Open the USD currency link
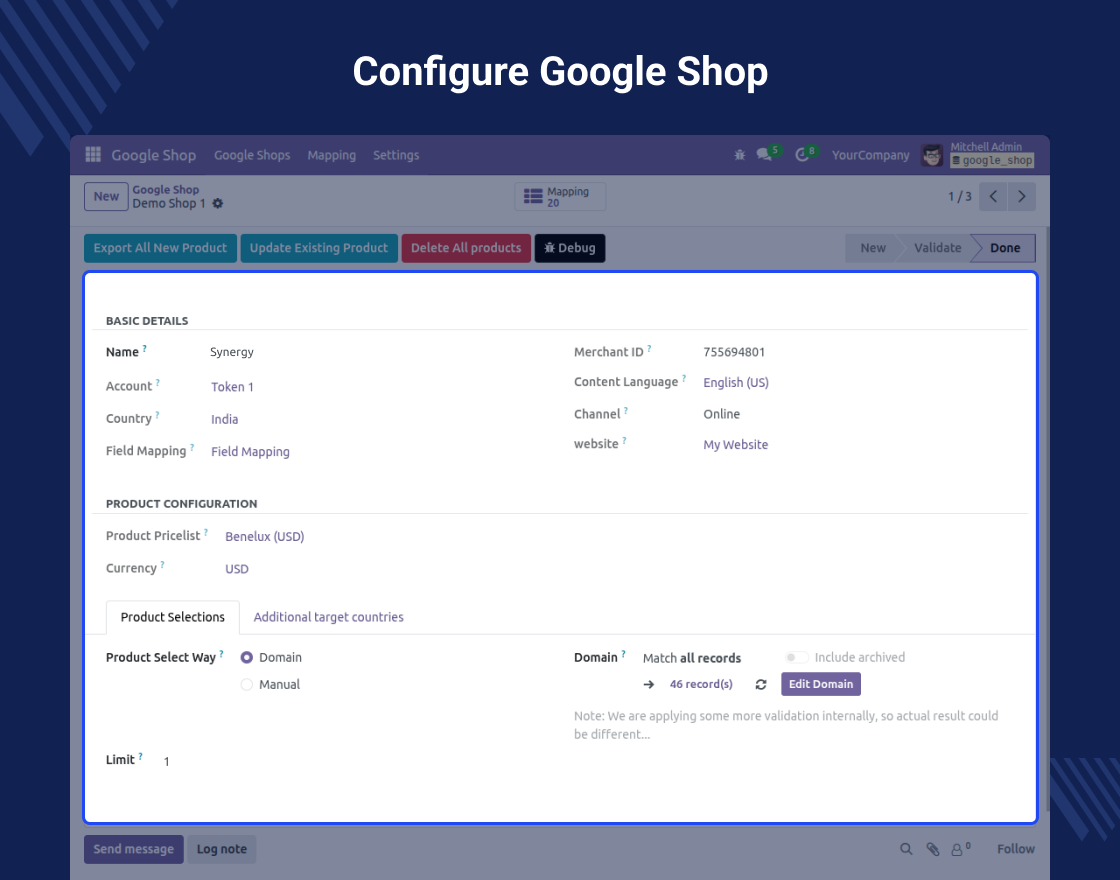Screen dimensions: 1120x880 pyautogui.click(x=236, y=569)
